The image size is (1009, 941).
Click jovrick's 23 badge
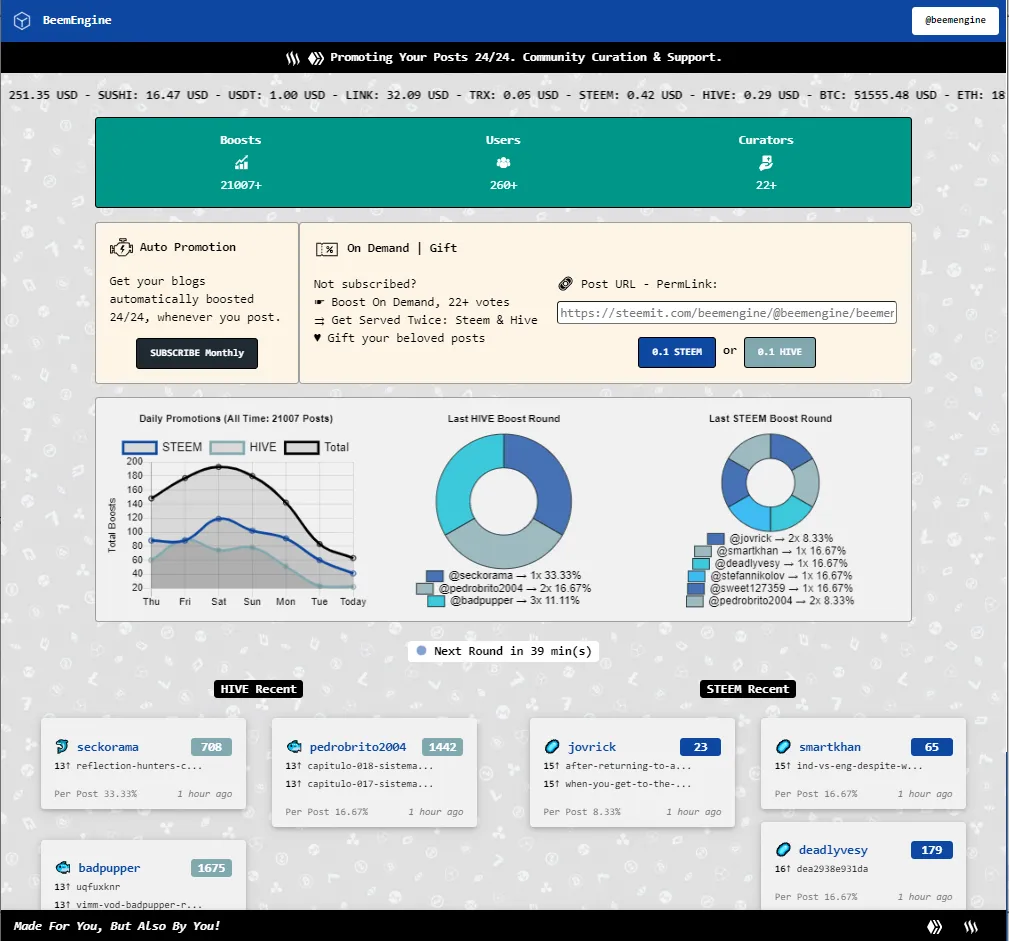click(700, 747)
